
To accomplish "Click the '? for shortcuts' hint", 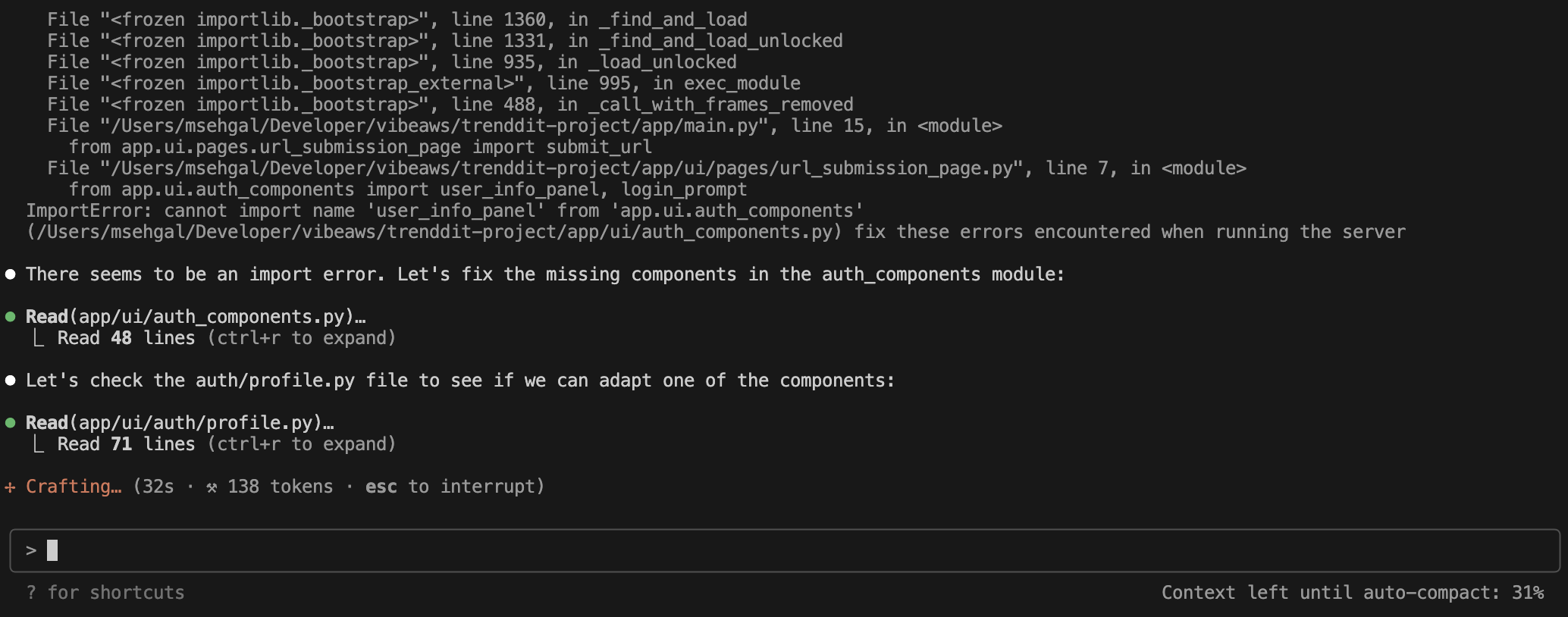I will [105, 593].
